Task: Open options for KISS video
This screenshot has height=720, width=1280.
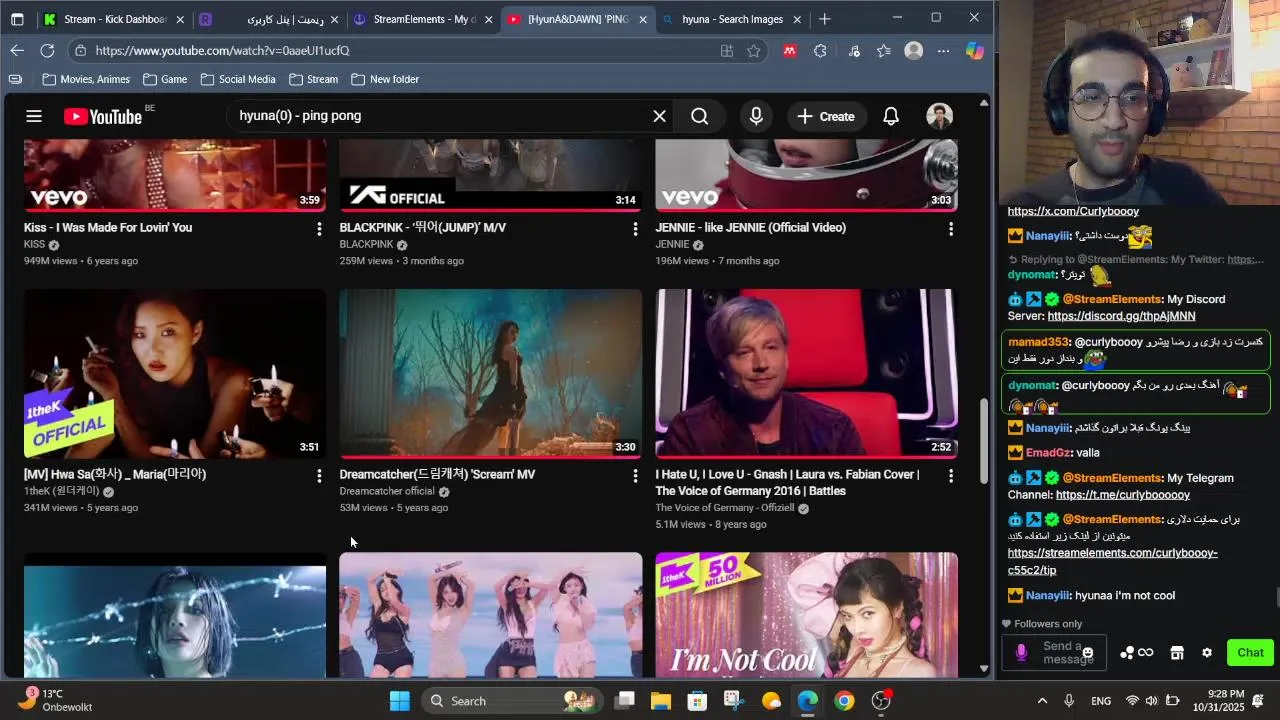Action: 319,229
